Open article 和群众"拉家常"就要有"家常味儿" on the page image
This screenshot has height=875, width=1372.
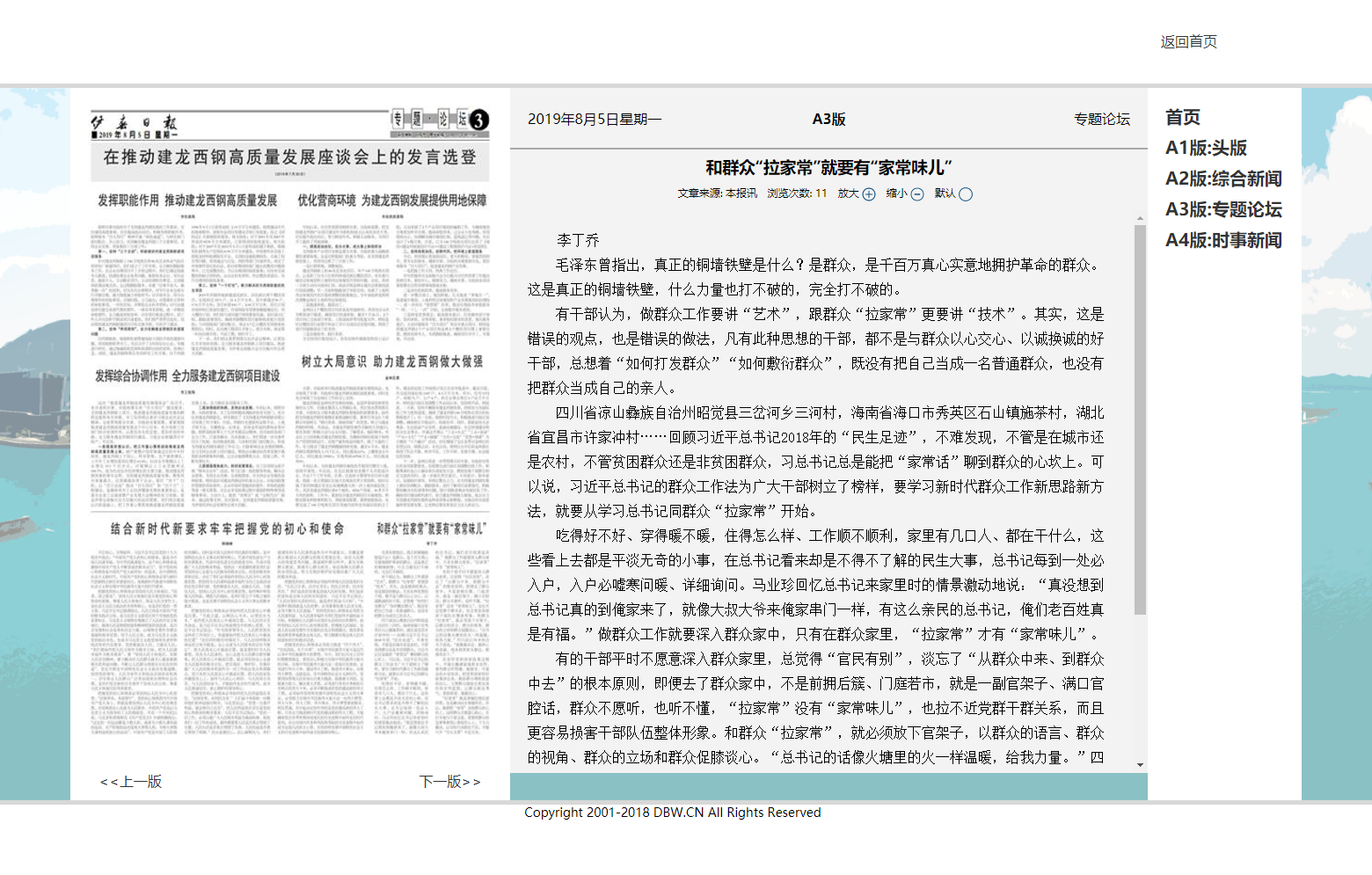pyautogui.click(x=431, y=529)
